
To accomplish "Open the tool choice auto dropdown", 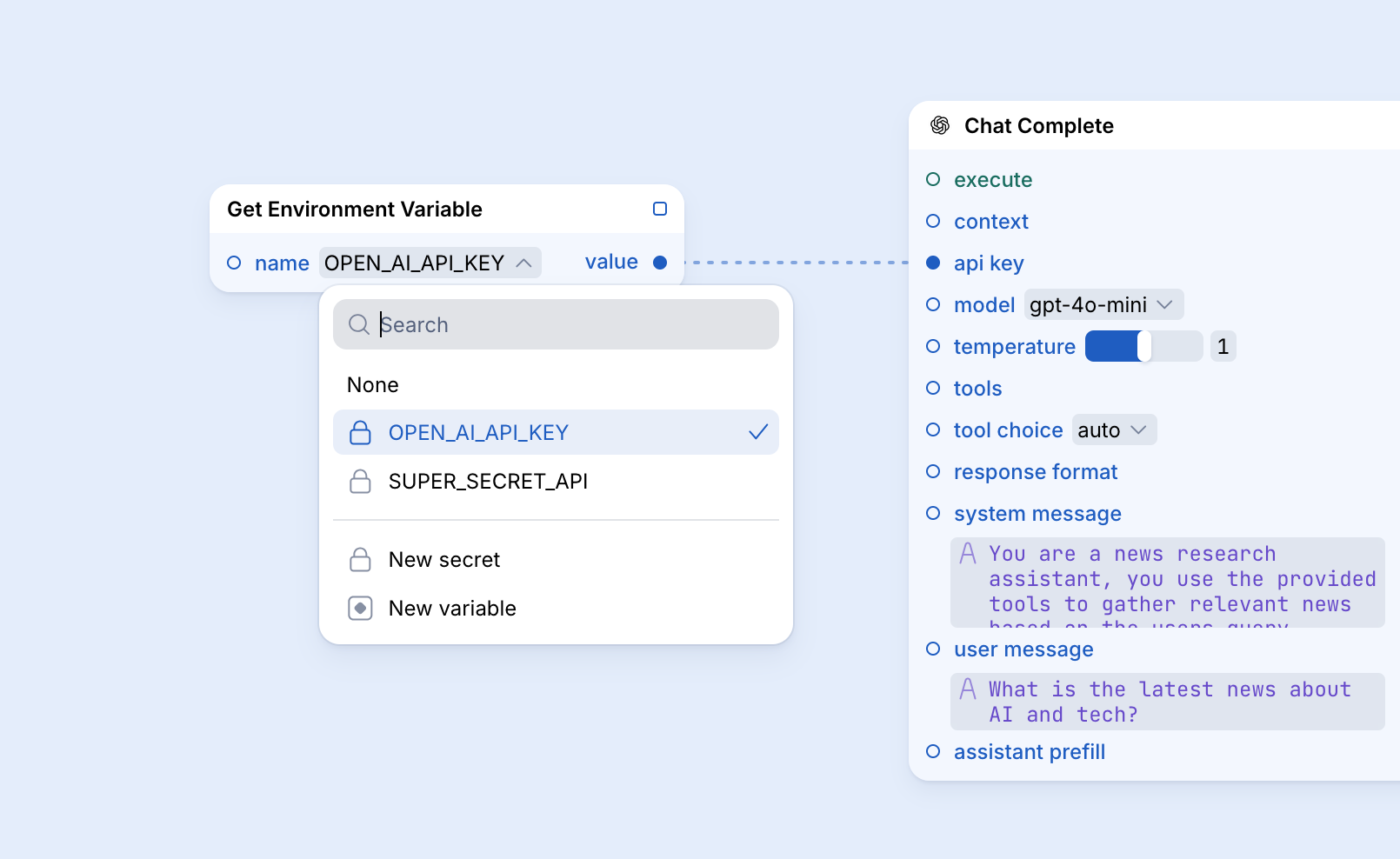I will [x=1114, y=429].
